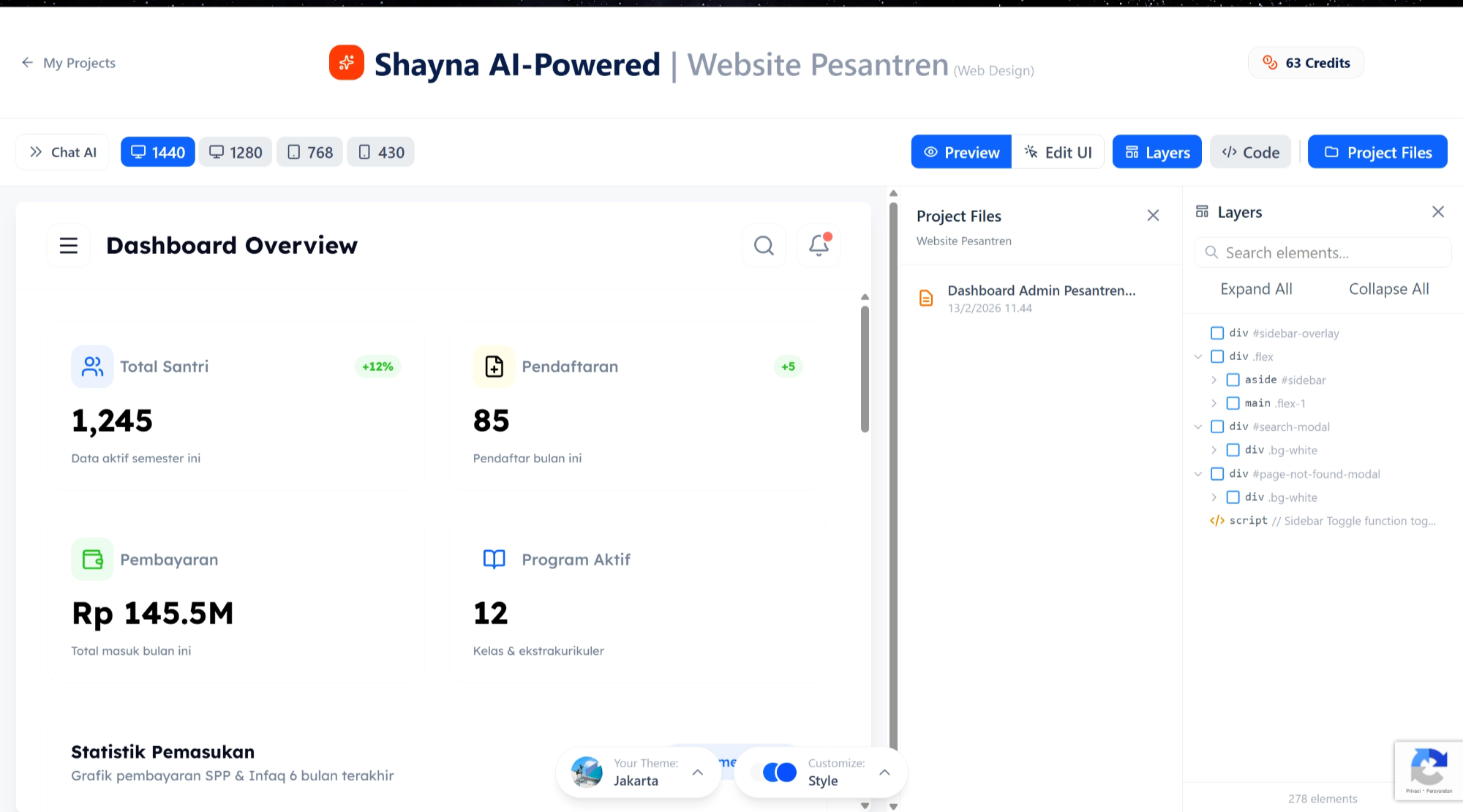This screenshot has width=1463, height=812.
Task: Click the Search elements input field
Action: 1321,252
